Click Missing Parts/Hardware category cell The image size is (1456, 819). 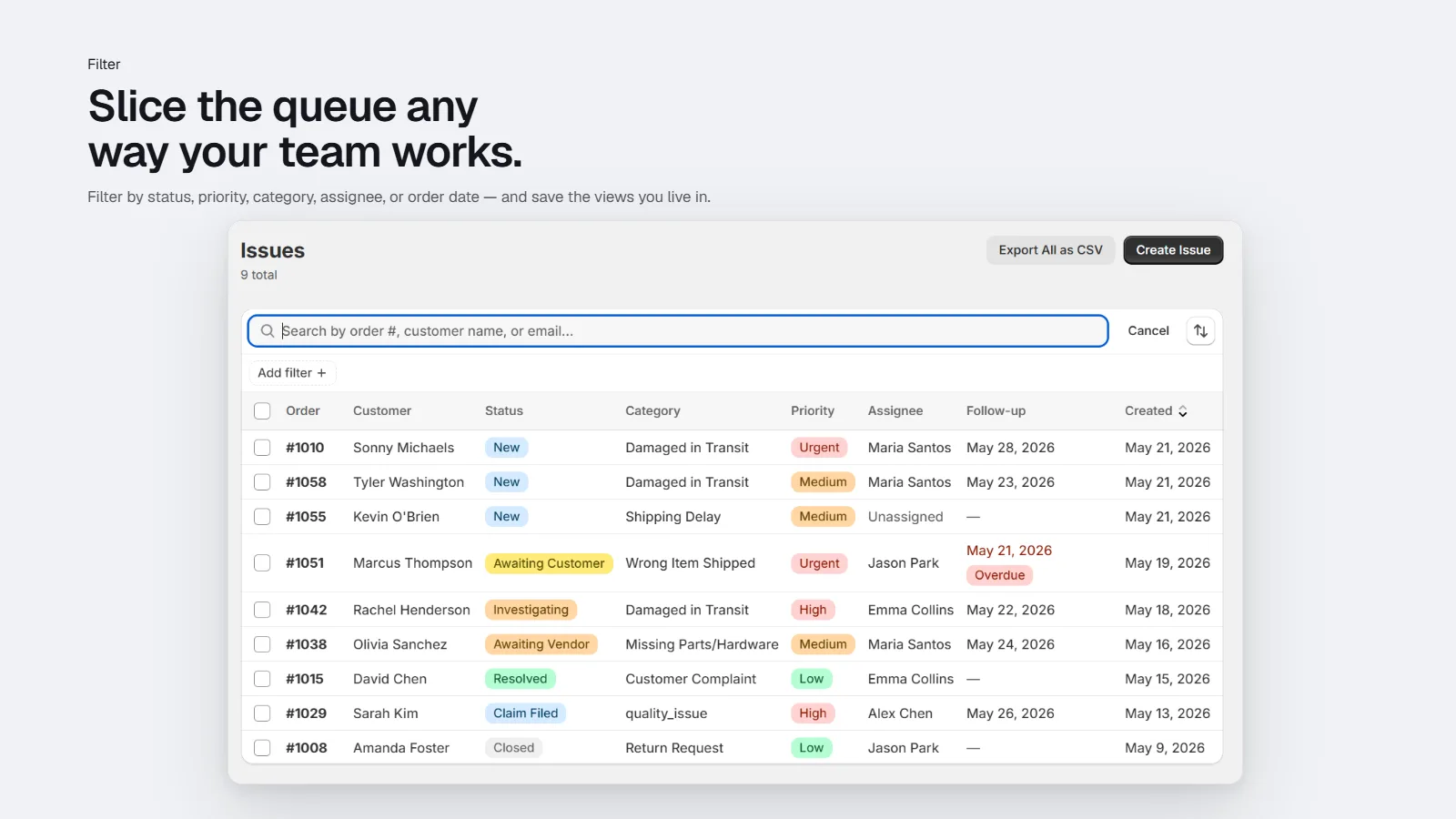702,644
